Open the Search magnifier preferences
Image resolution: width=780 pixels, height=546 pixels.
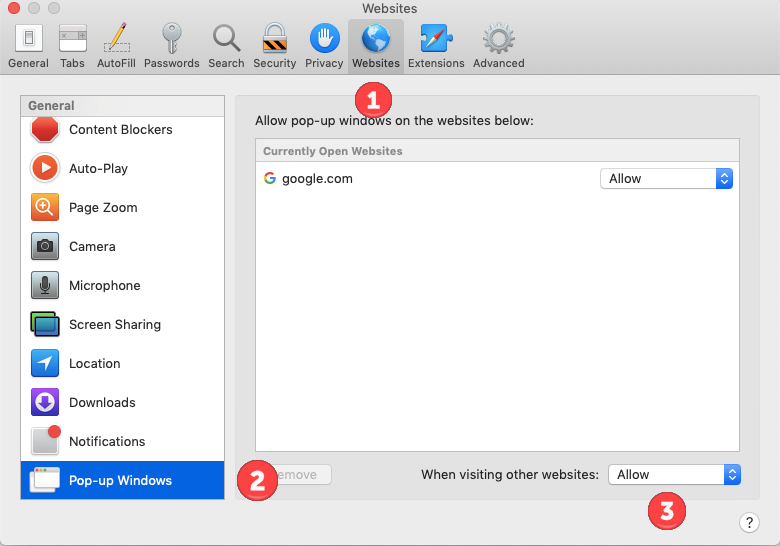(x=226, y=46)
